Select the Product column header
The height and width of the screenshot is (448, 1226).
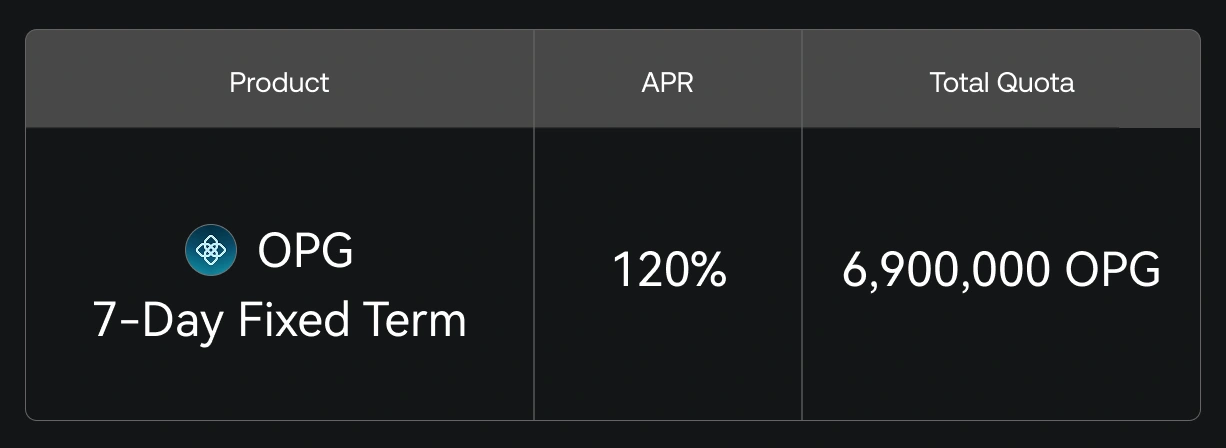[279, 82]
